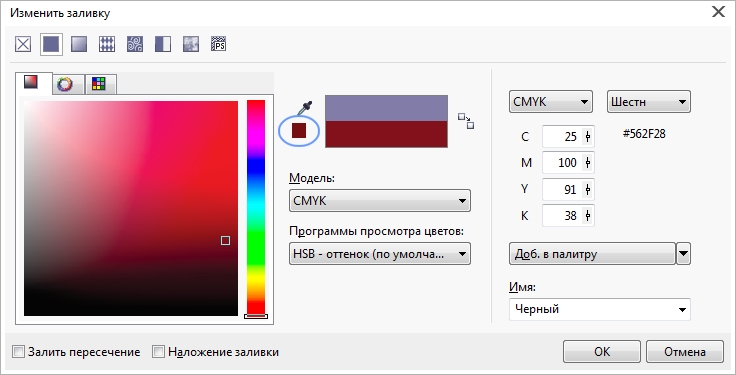
Task: Select the Vector pattern fill icon
Action: click(x=107, y=45)
